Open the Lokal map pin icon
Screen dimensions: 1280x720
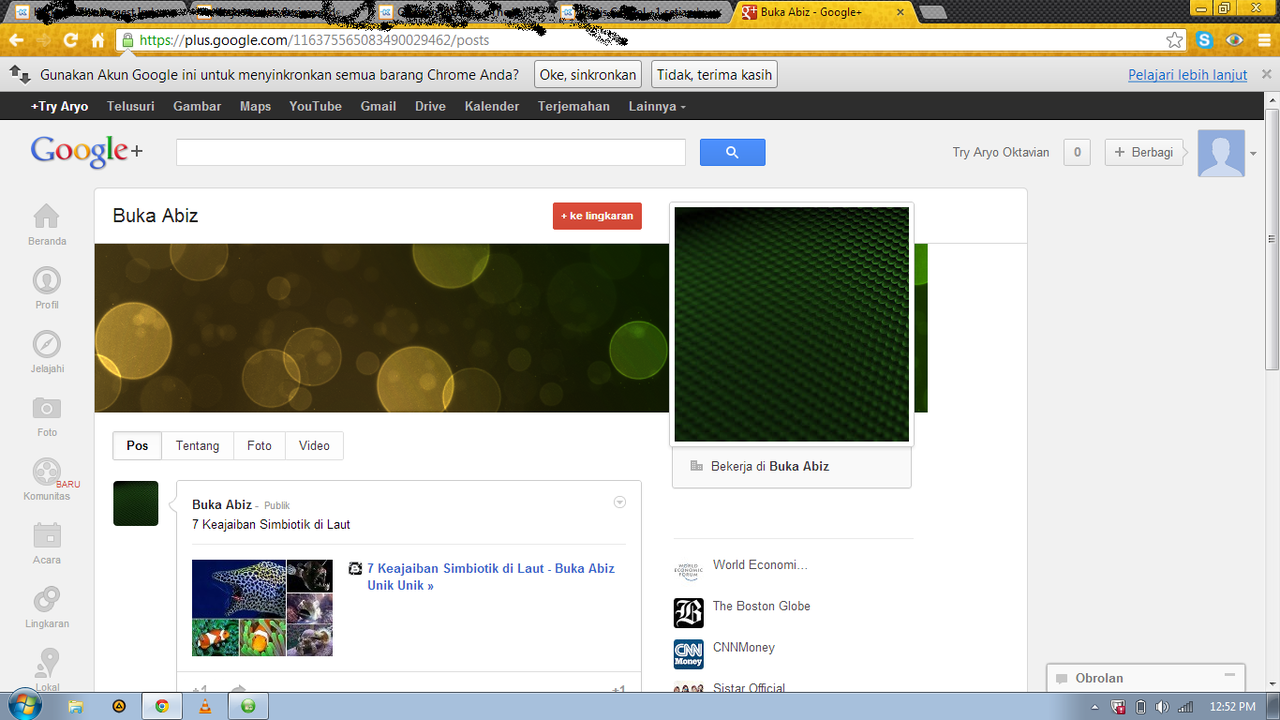46,663
